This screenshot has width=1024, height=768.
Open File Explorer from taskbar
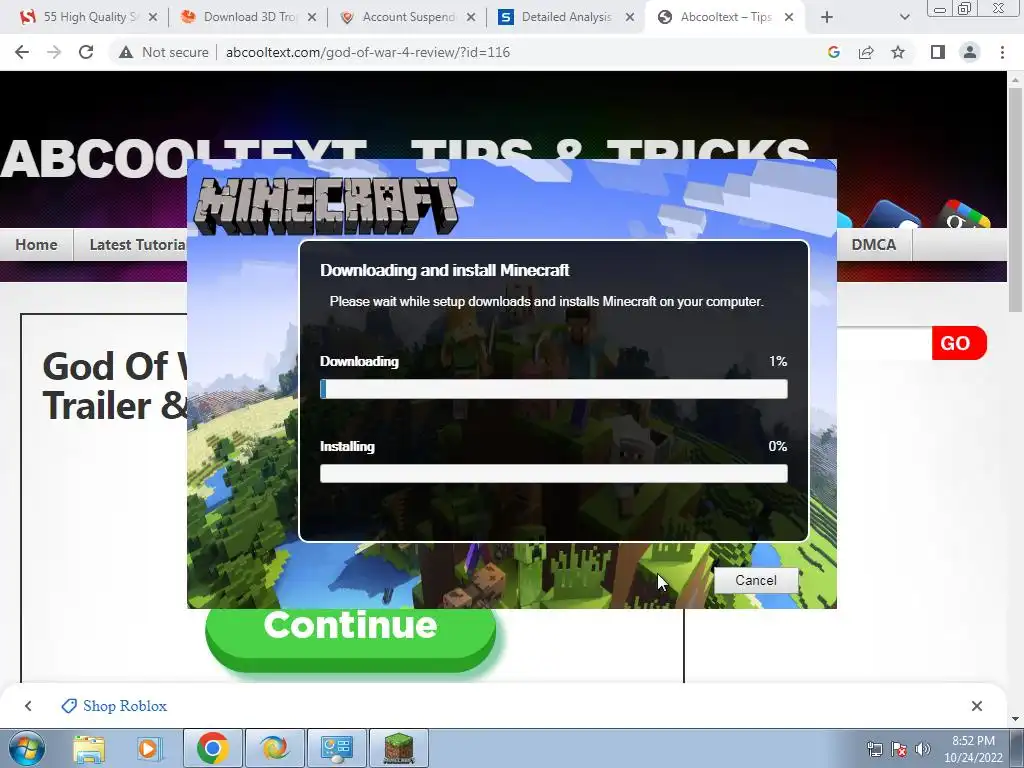(x=89, y=748)
